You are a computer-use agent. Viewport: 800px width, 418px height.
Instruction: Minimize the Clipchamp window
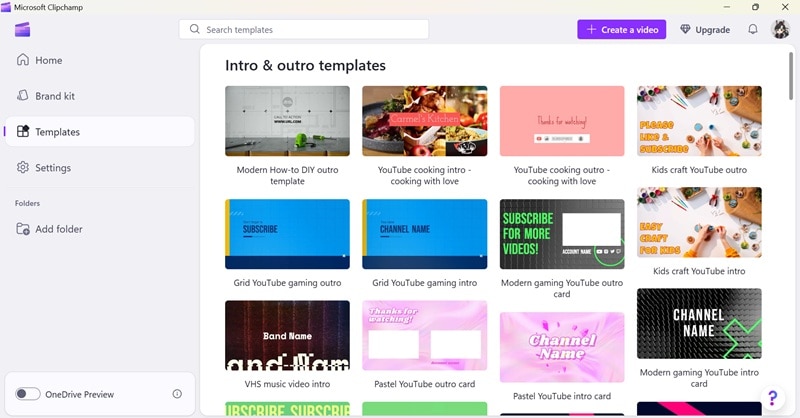point(727,7)
